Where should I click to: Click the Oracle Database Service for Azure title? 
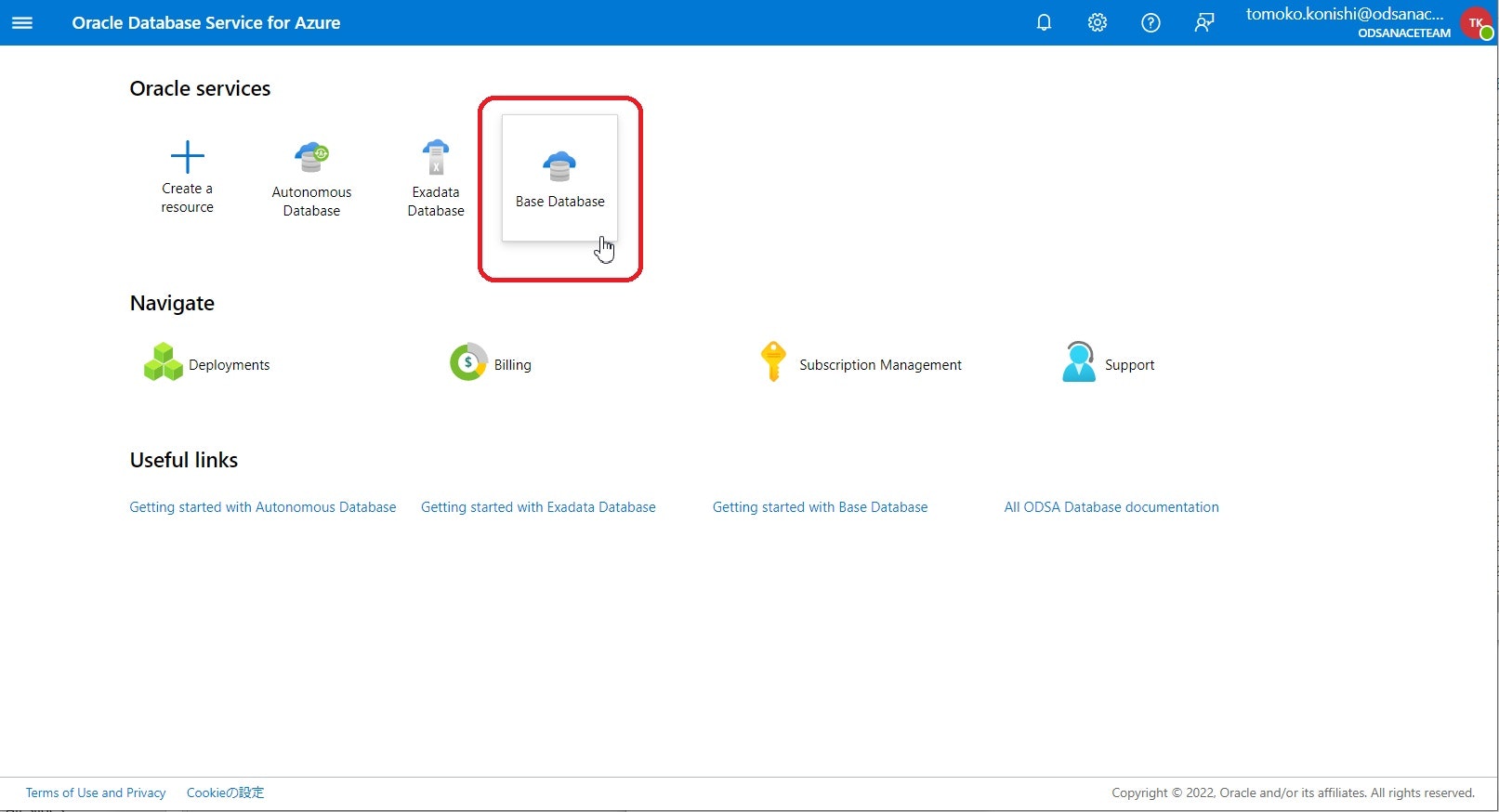(x=206, y=22)
